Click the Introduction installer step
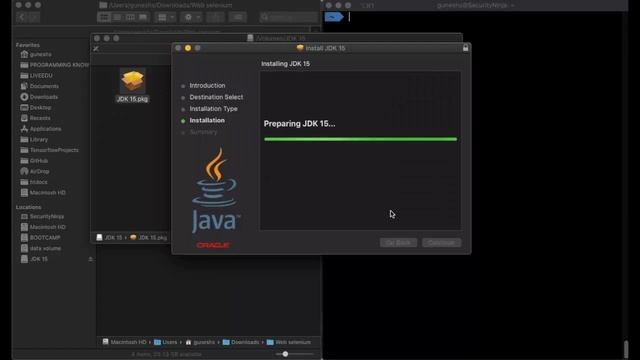640x360 pixels. [x=207, y=86]
